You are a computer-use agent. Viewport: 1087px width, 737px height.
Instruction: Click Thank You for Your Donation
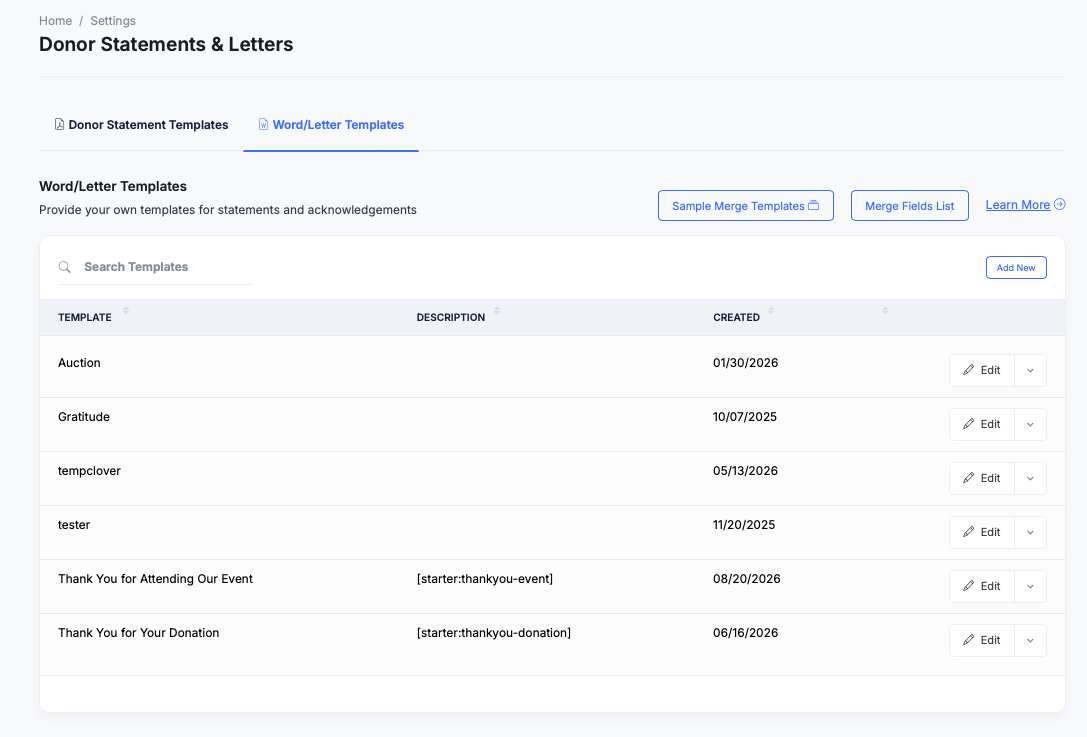(139, 633)
